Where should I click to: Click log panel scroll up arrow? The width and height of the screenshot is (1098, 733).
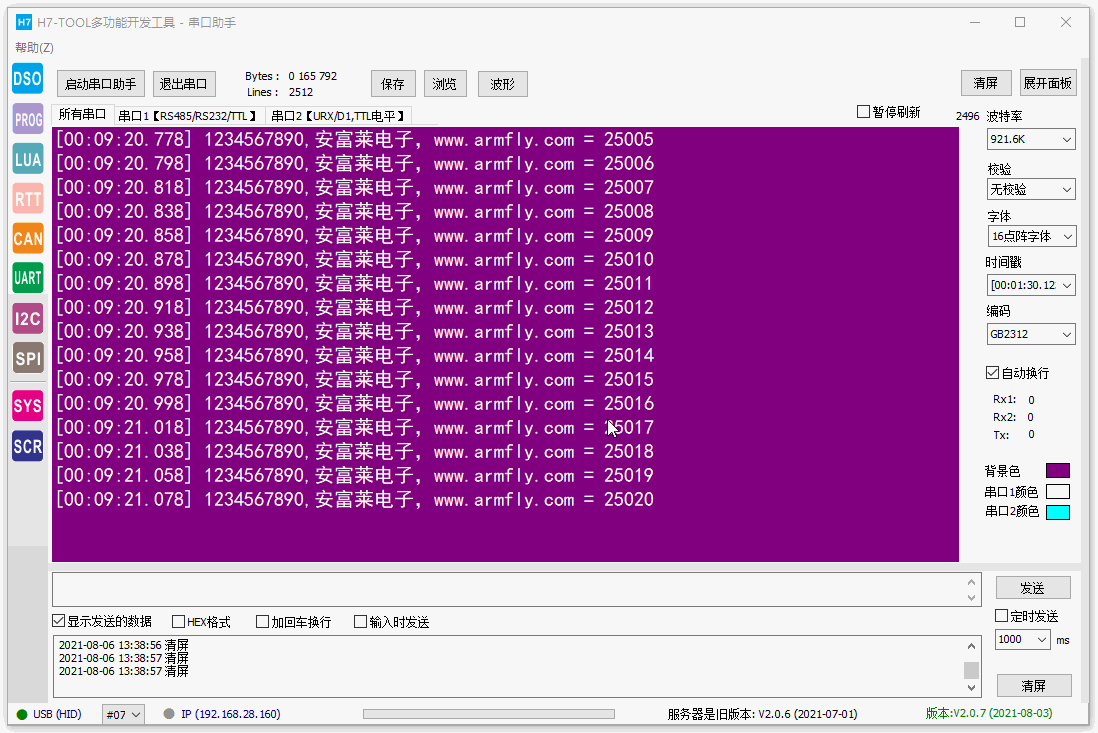point(971,646)
